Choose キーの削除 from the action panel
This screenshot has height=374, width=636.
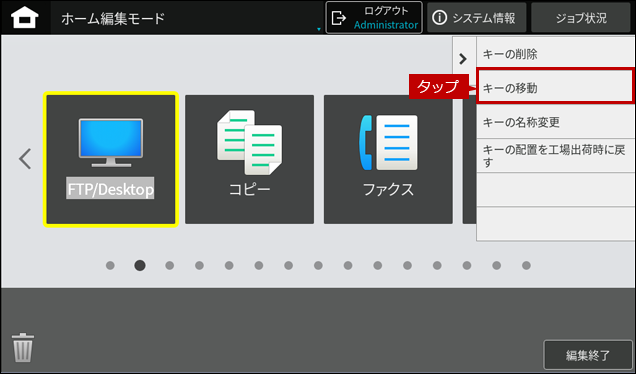[555, 54]
